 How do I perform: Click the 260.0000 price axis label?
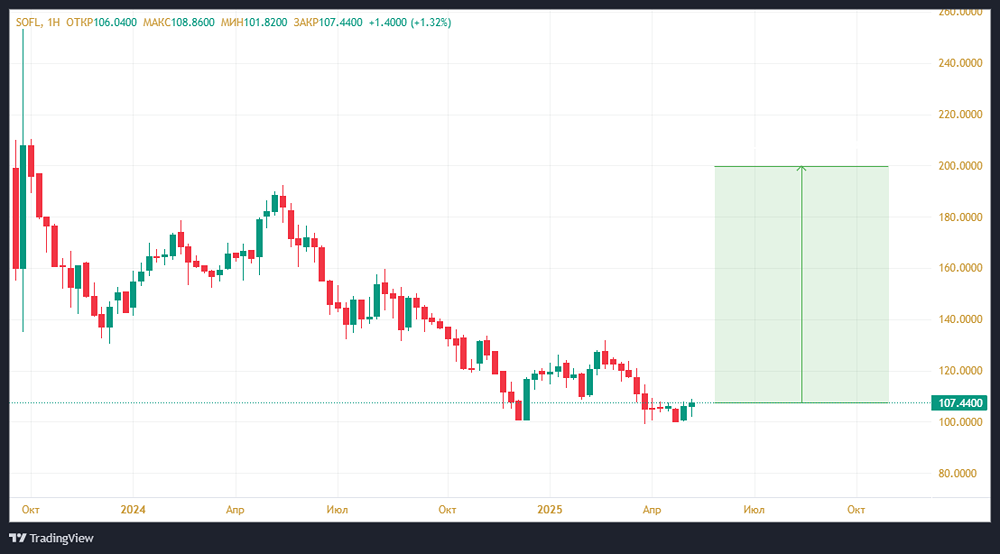click(x=958, y=12)
